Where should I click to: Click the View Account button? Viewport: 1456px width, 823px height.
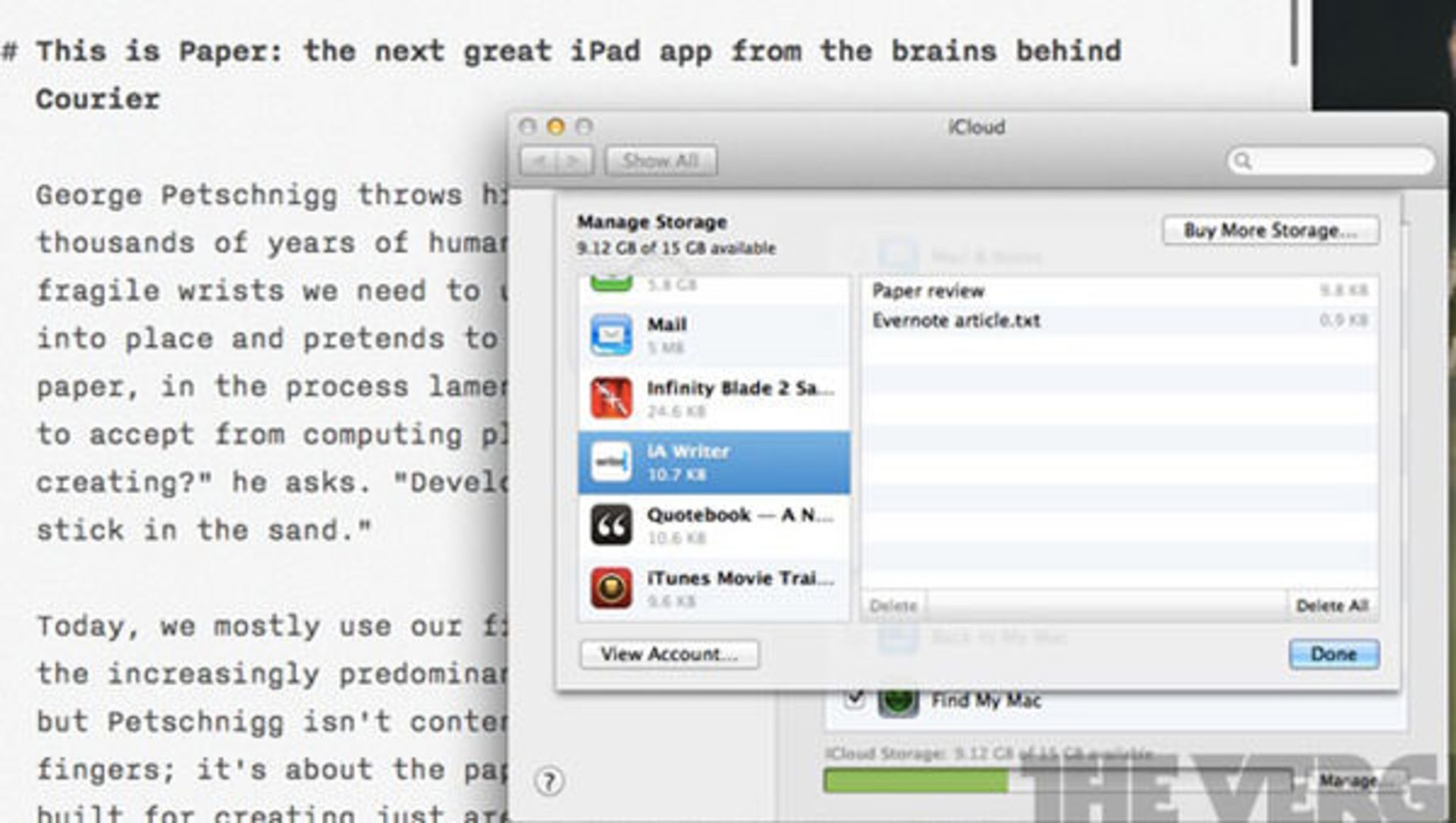669,654
